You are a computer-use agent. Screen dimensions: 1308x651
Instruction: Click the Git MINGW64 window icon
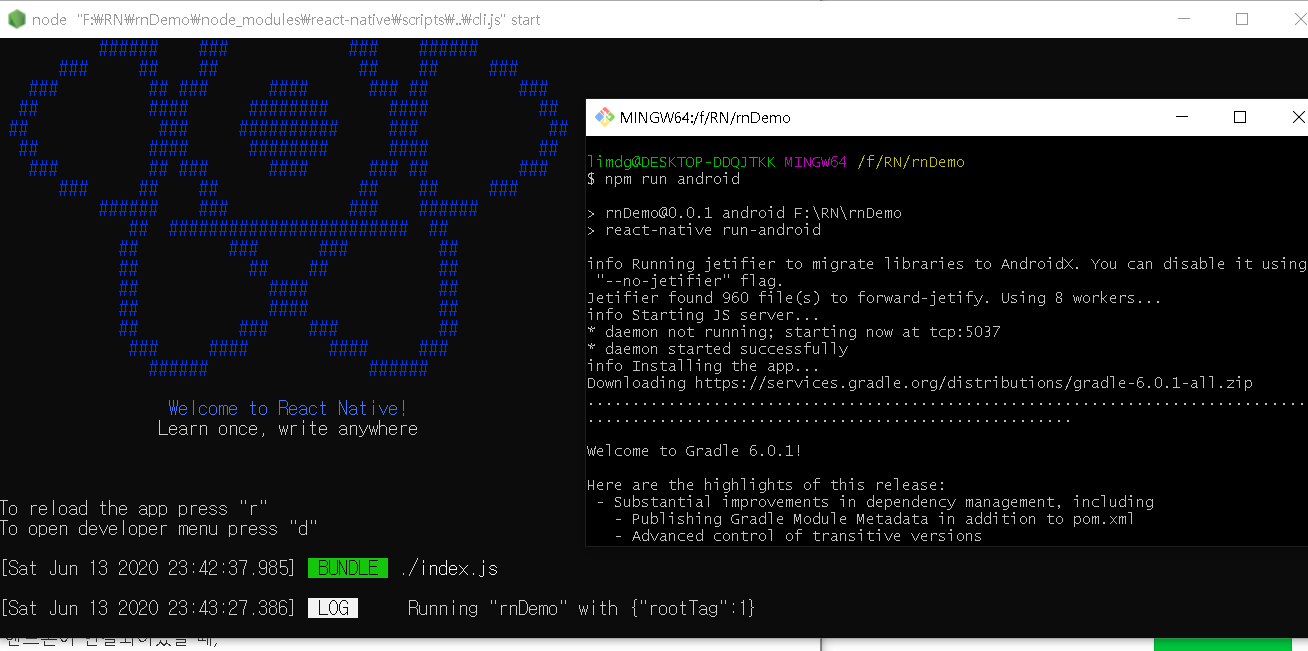[604, 117]
